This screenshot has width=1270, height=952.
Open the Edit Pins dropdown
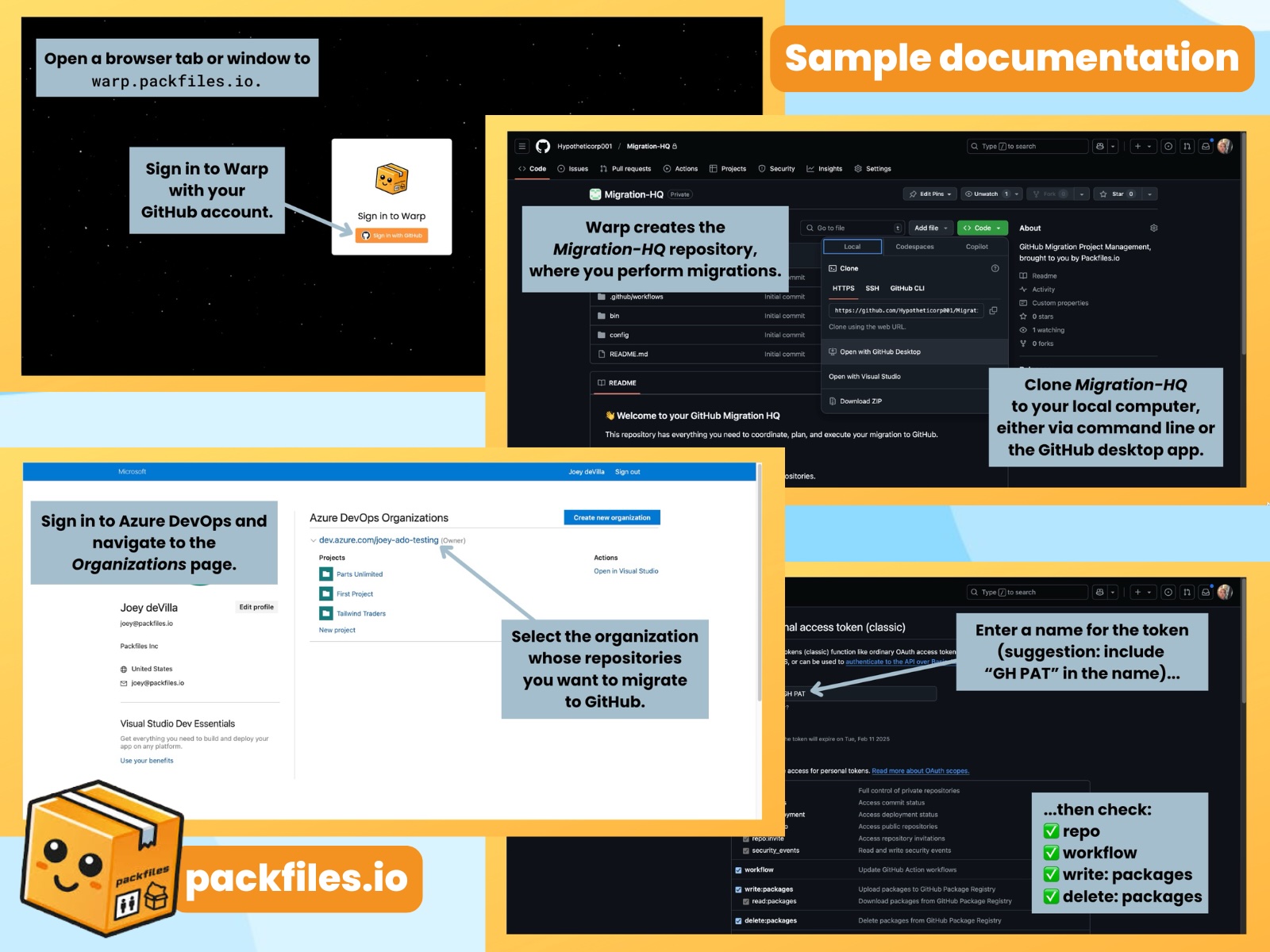tap(930, 194)
